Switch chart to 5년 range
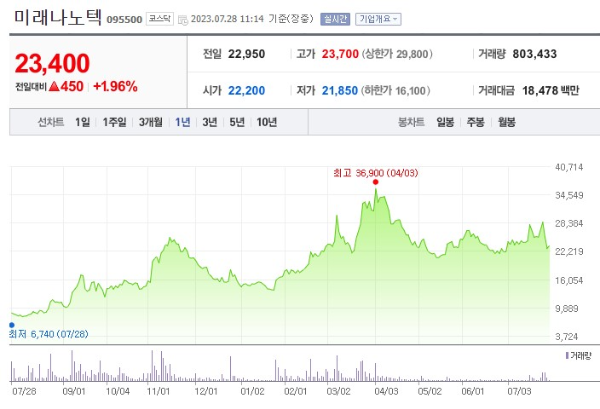Screen dimensions: 600x409 (x=237, y=122)
